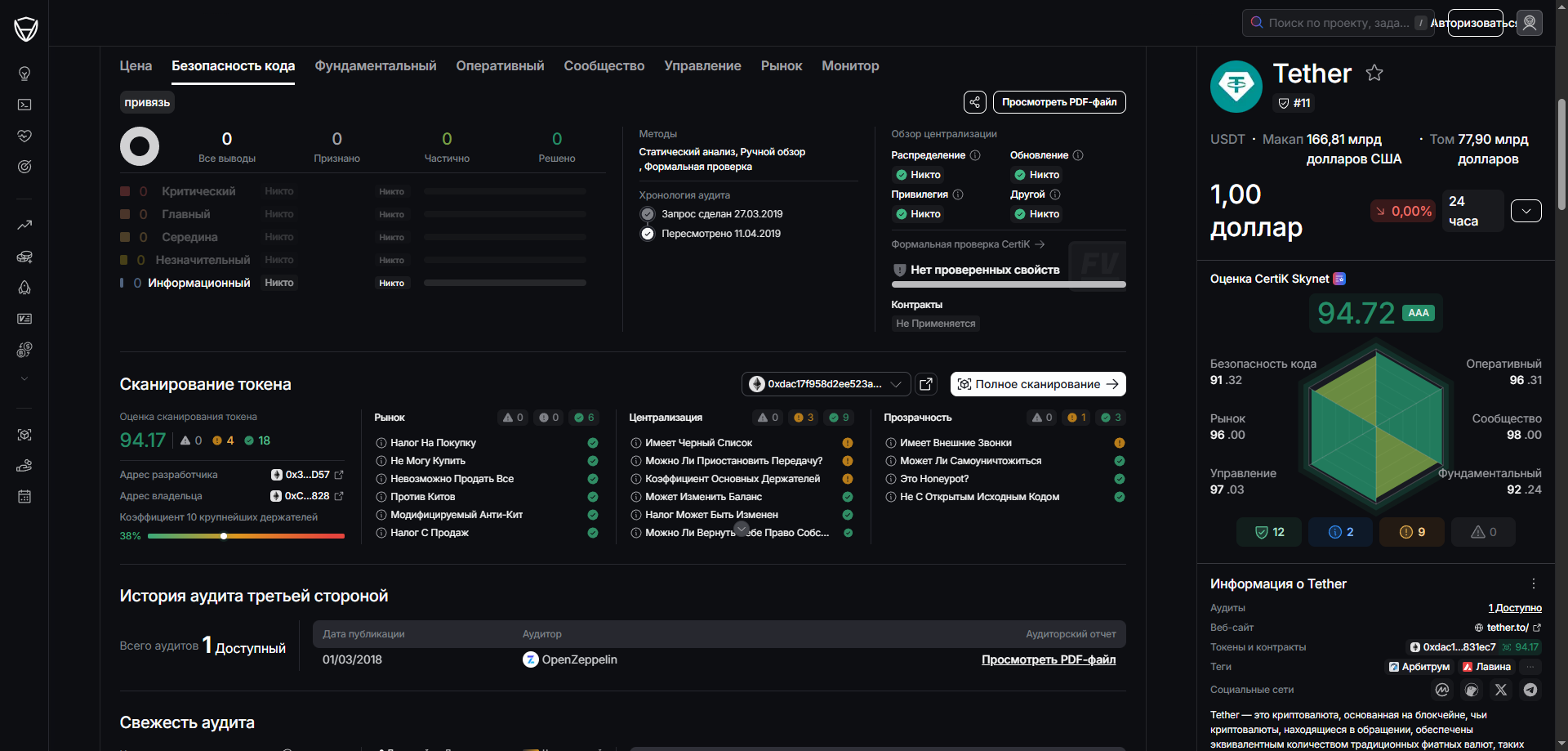
Task: Open Просмотреть PDF-файл link for OpenZeppelin audit
Action: pyautogui.click(x=1048, y=659)
